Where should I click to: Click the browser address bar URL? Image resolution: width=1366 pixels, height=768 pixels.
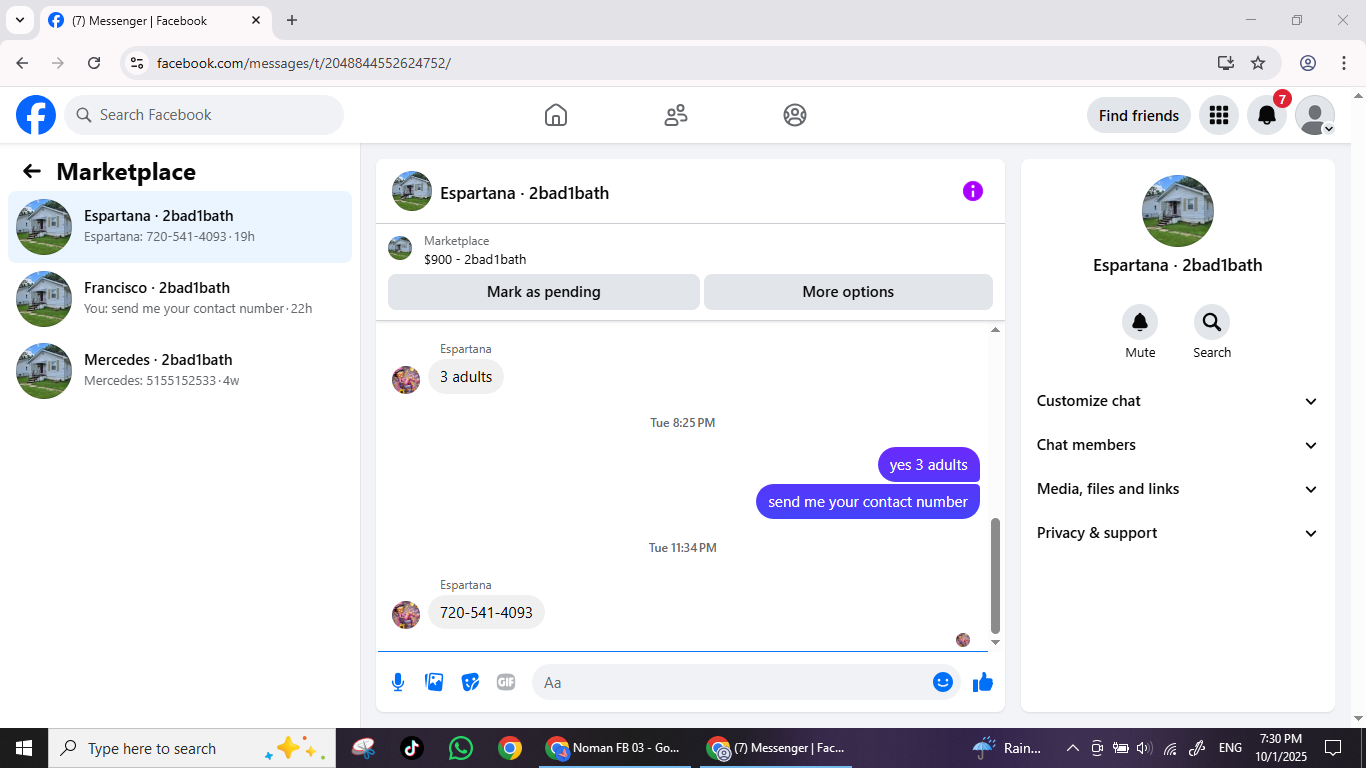click(304, 63)
